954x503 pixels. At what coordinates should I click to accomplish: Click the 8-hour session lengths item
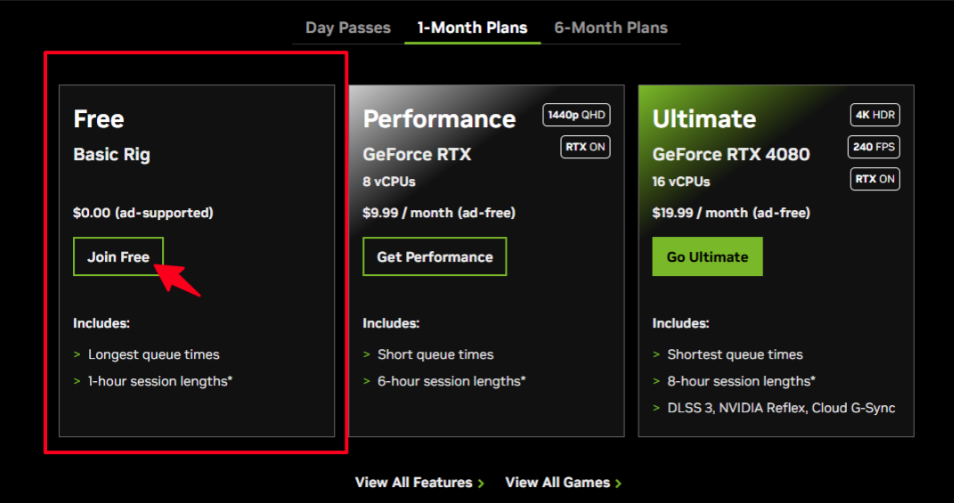tap(741, 381)
